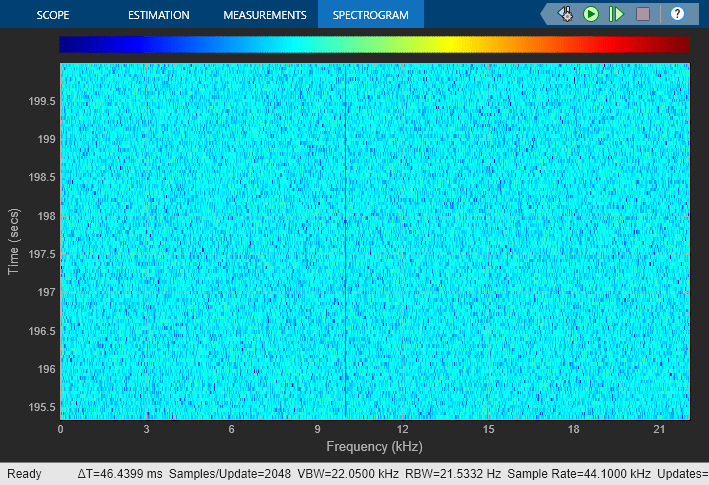
Task: Click the 195.5 time tick label
Action: [42, 407]
